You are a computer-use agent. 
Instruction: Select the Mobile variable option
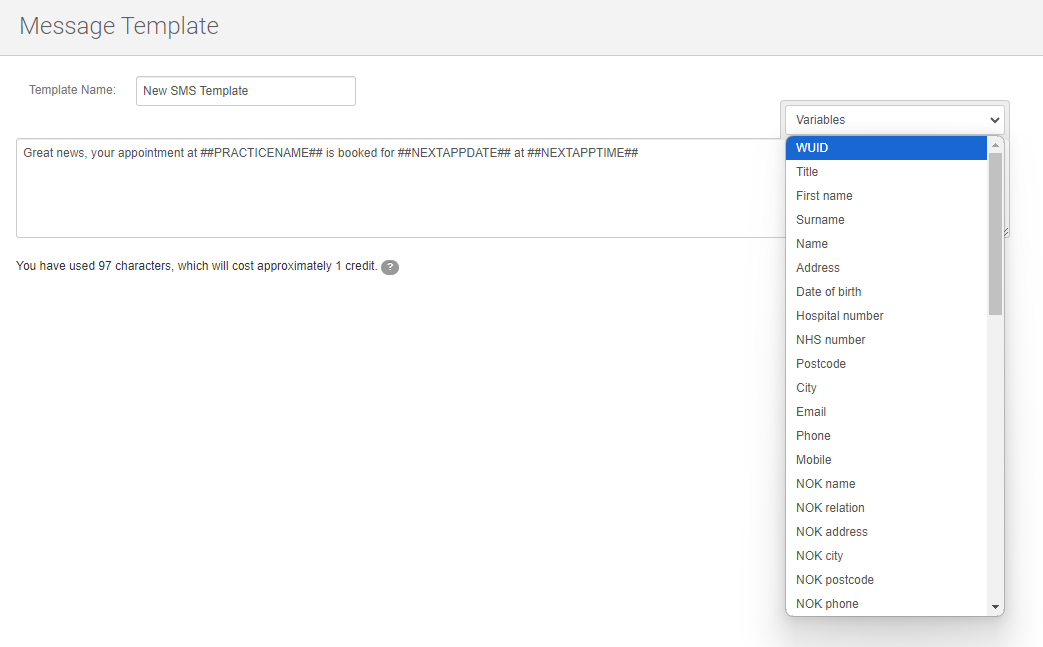886,460
